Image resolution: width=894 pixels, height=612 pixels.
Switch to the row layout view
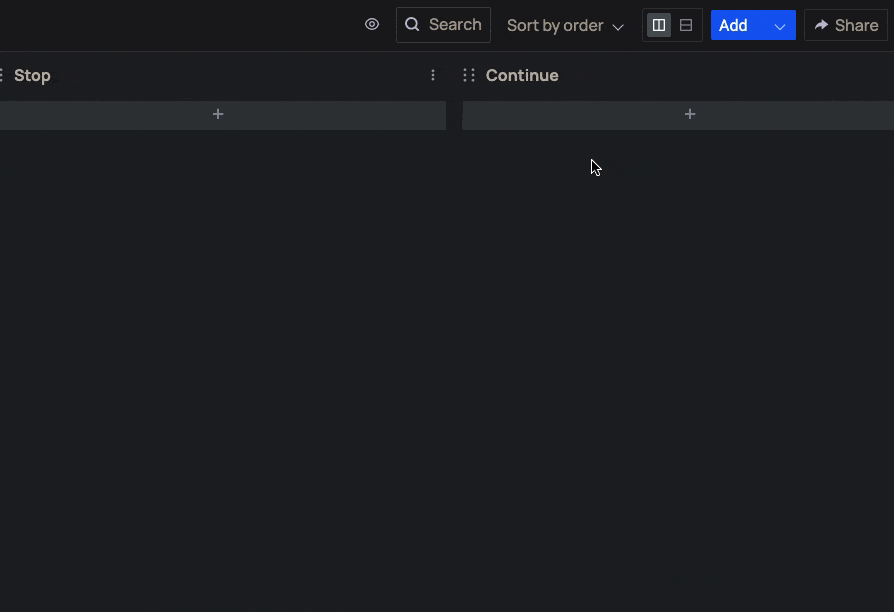pos(686,25)
